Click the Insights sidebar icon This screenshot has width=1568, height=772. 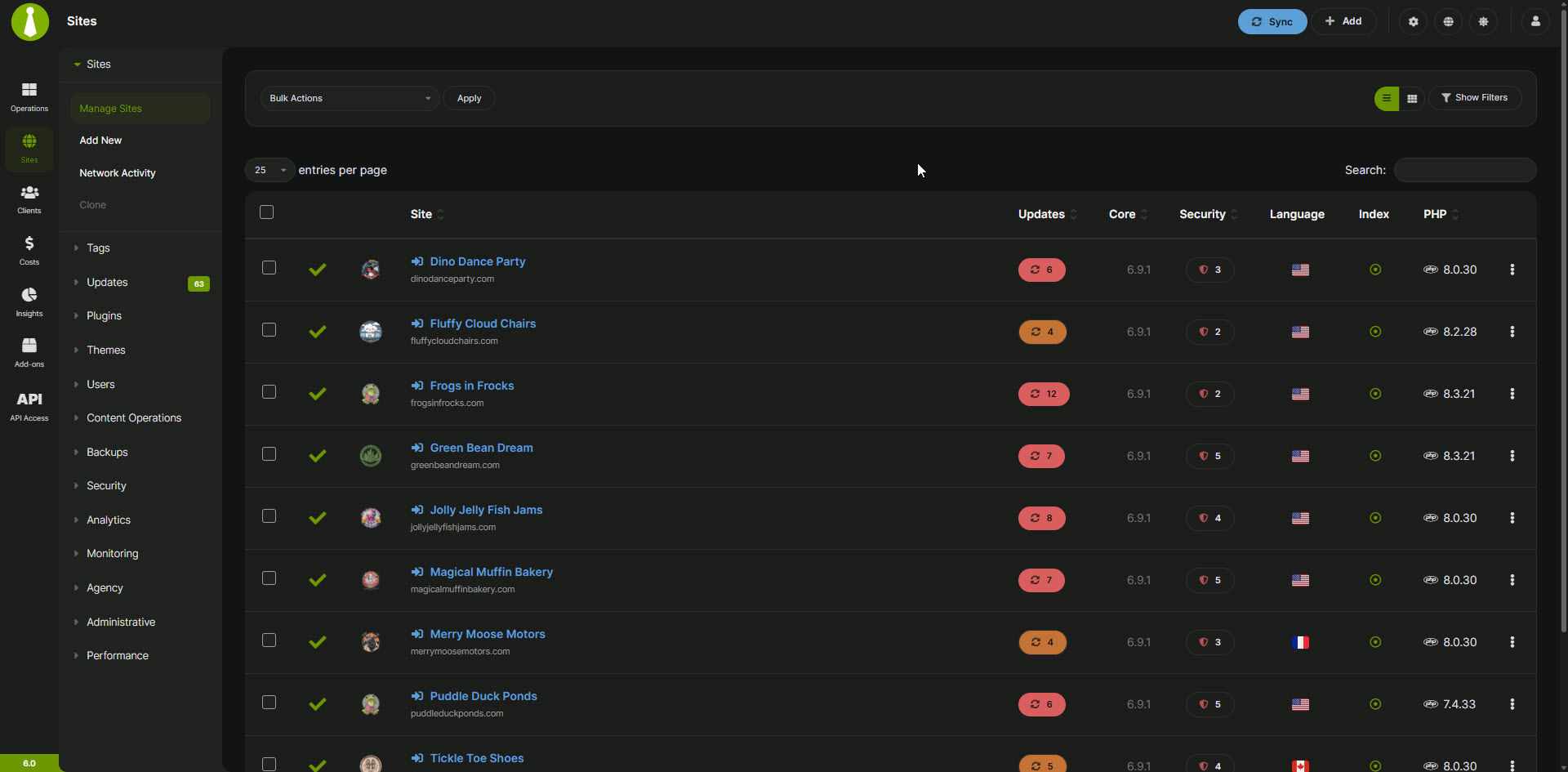(x=29, y=301)
